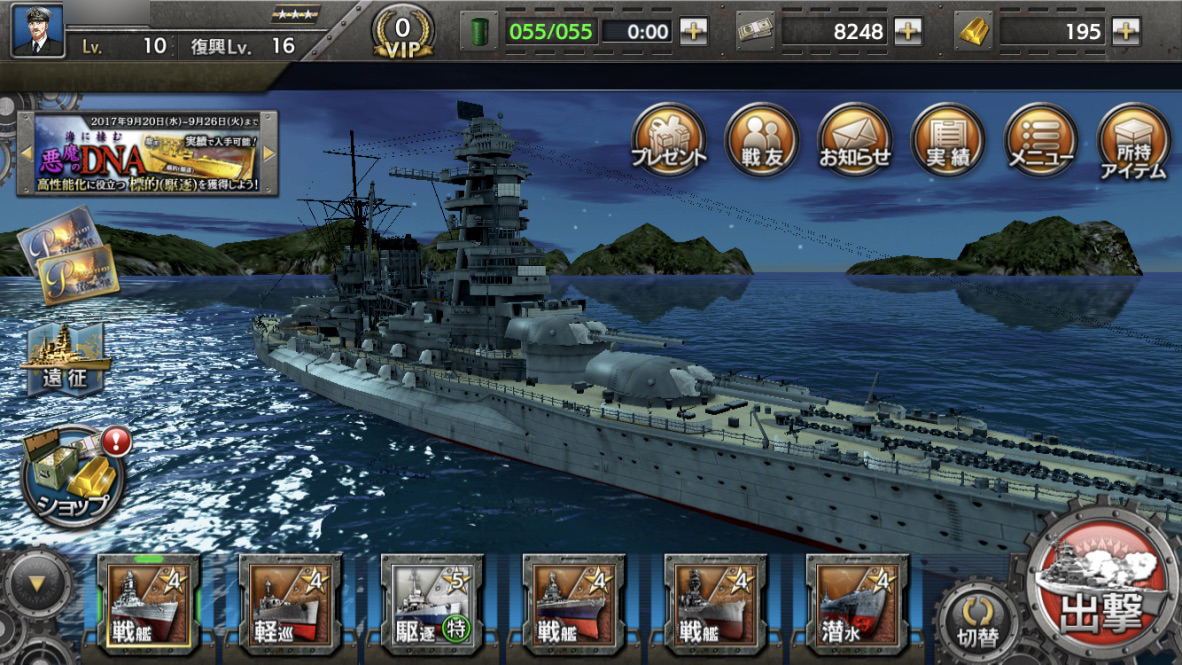Open the 実績 achievements icon
This screenshot has width=1182, height=665.
pos(948,140)
